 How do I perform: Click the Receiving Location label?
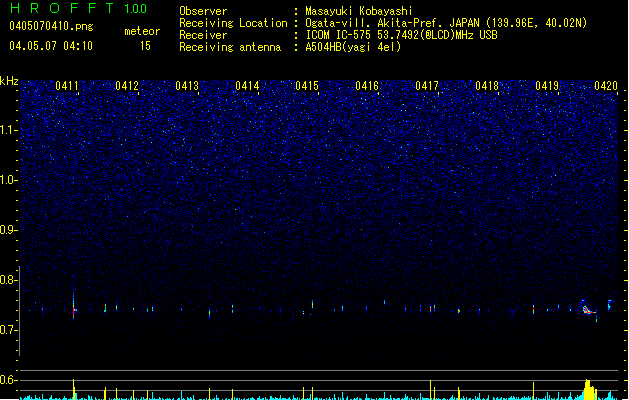tap(233, 23)
